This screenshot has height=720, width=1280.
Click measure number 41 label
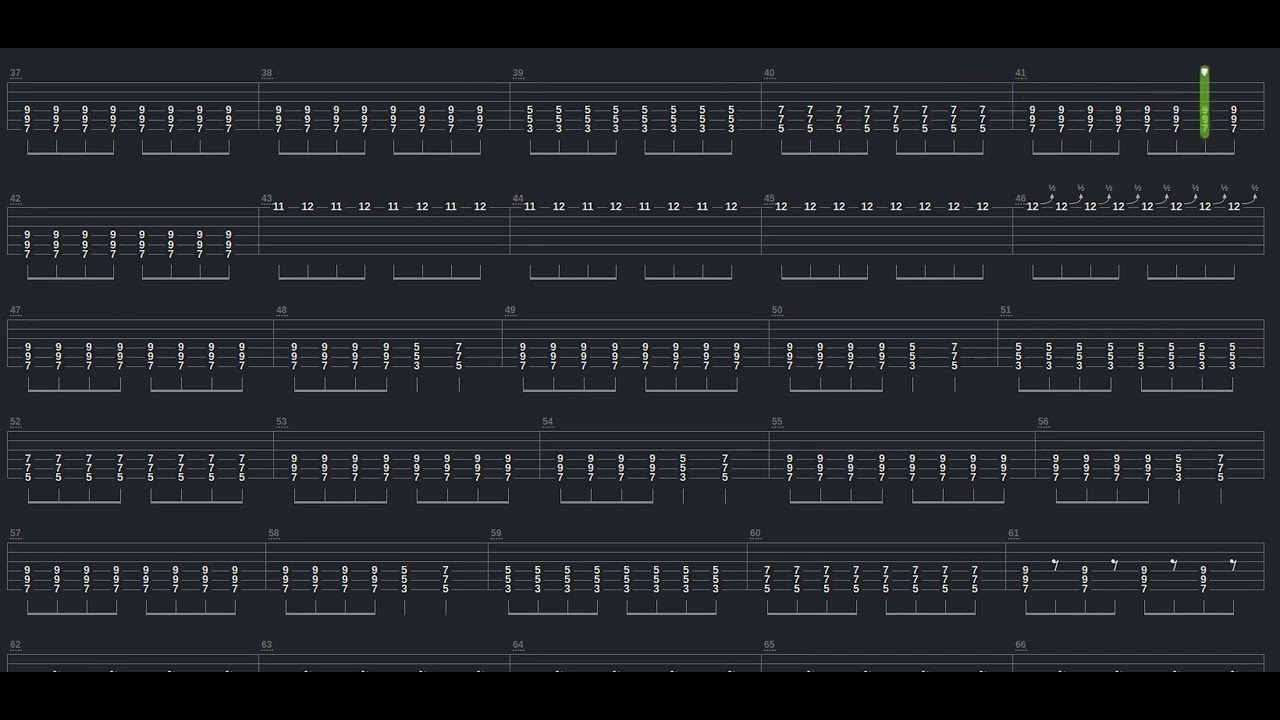click(x=1020, y=73)
